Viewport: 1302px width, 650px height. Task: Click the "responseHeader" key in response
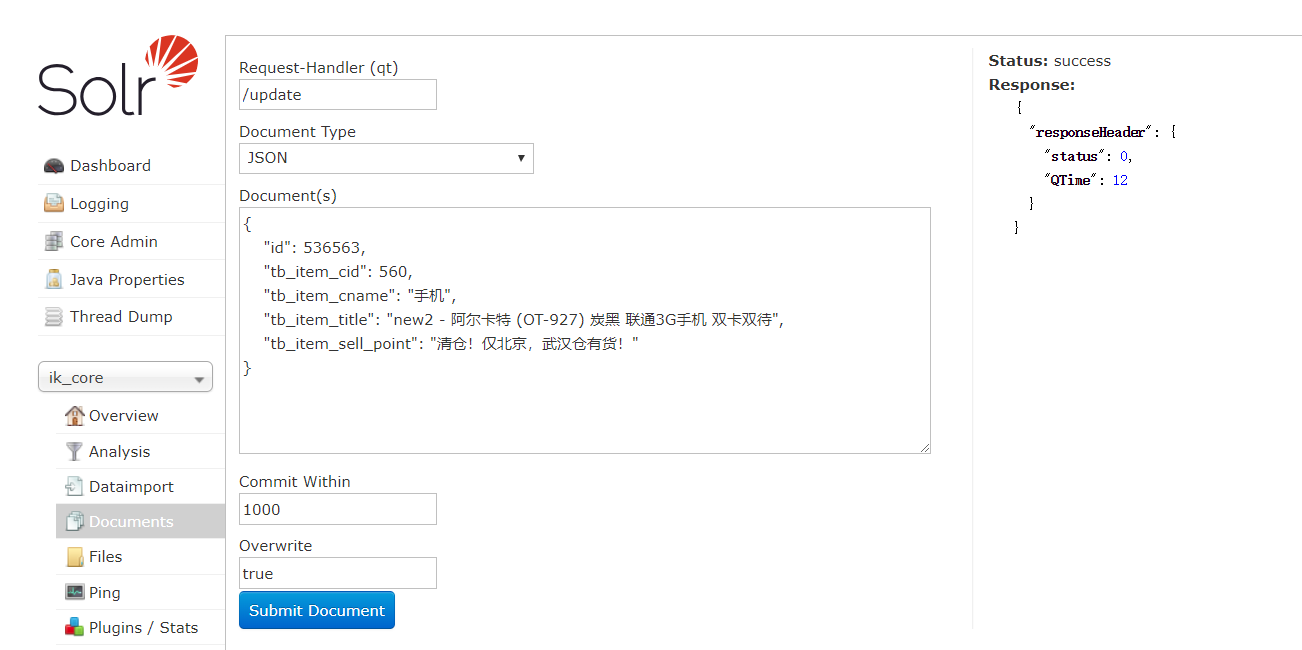(x=1092, y=132)
